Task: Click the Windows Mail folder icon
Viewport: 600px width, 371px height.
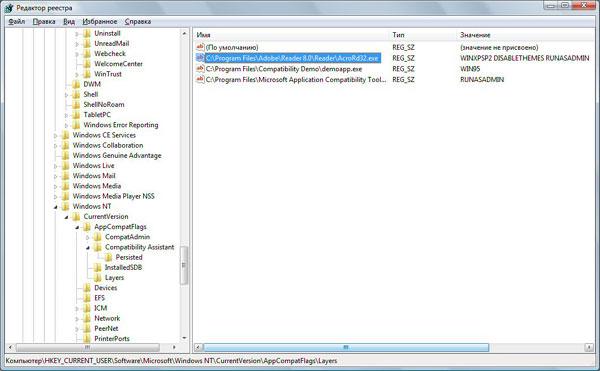Action: [66, 176]
